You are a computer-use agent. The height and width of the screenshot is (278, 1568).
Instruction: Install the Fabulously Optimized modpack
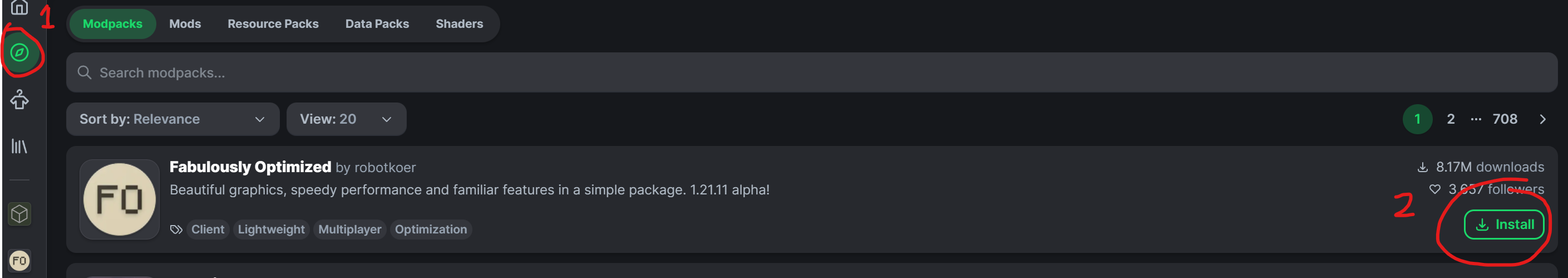pyautogui.click(x=1503, y=225)
